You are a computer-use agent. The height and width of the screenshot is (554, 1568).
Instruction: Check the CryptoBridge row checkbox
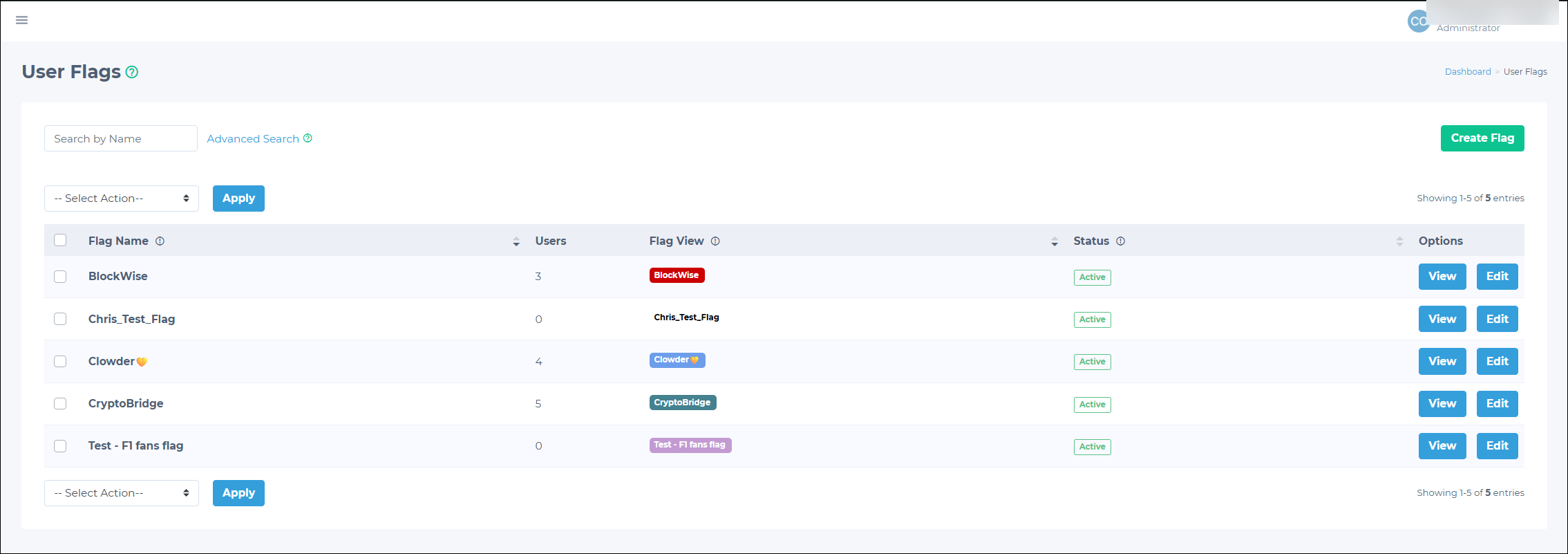click(x=60, y=404)
